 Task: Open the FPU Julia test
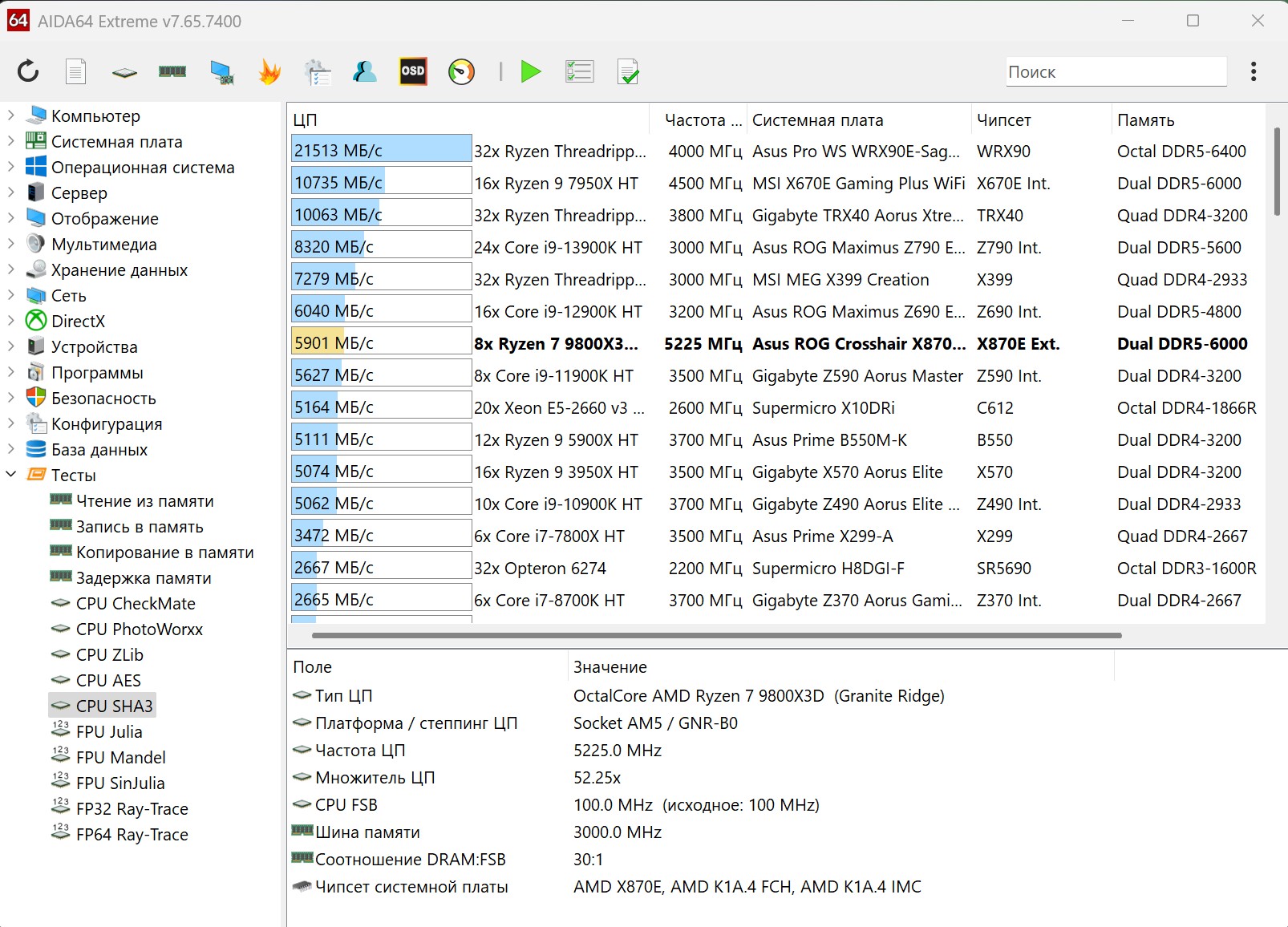pyautogui.click(x=97, y=732)
